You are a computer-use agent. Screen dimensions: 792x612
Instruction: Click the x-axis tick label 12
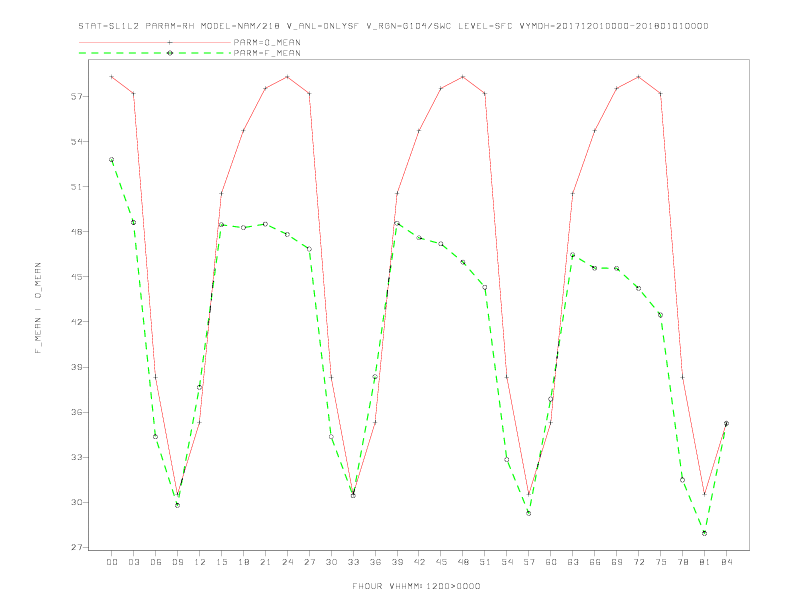tap(200, 562)
